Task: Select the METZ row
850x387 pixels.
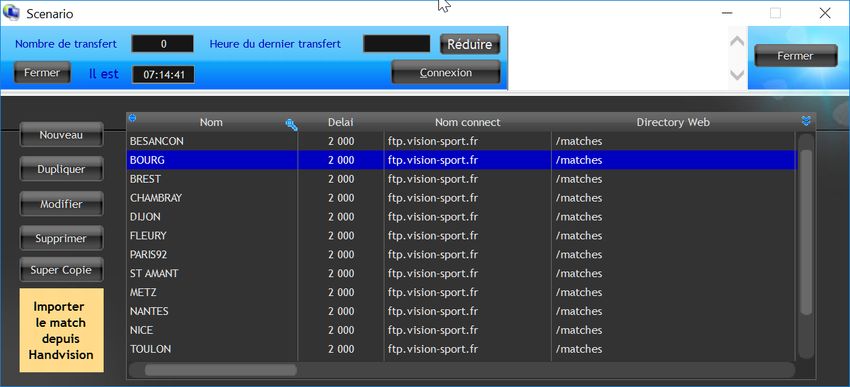Action: 461,293
